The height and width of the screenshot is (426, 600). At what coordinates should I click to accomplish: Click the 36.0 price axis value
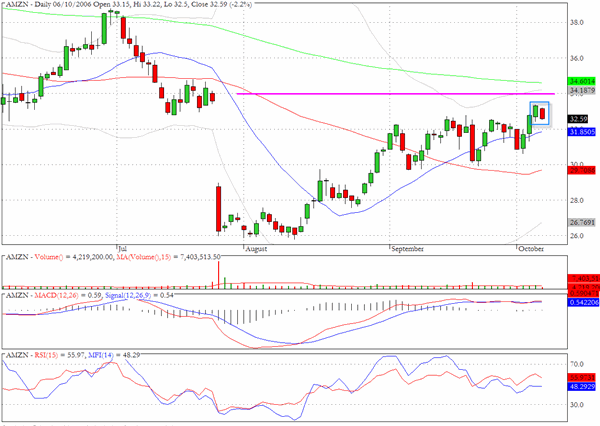point(577,58)
